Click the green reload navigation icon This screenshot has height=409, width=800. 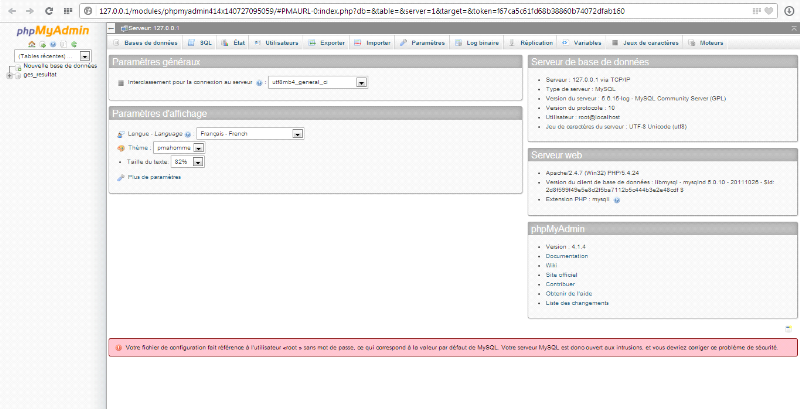coord(74,44)
